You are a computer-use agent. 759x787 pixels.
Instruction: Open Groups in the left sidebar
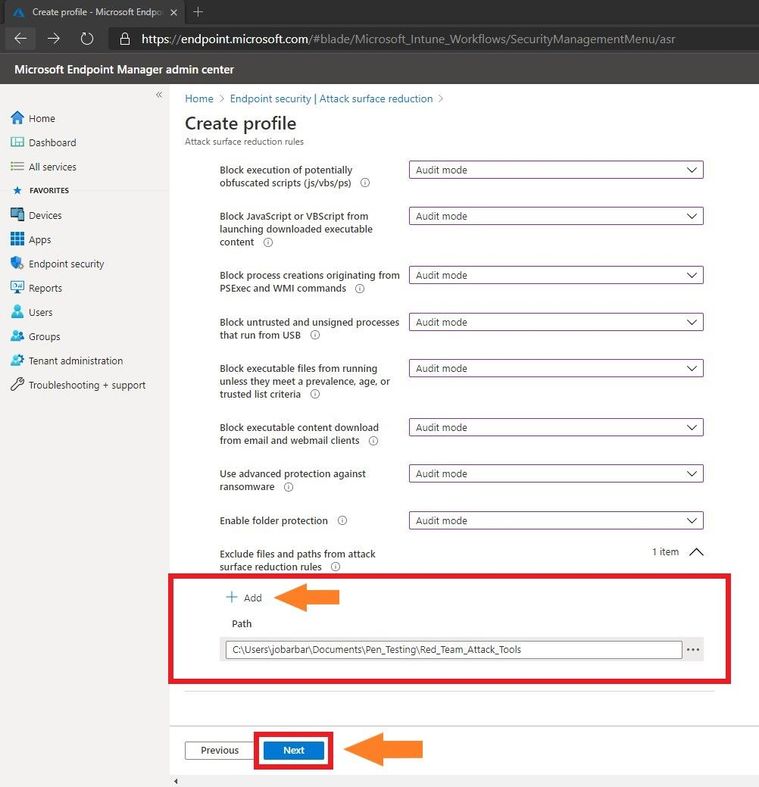(x=44, y=336)
